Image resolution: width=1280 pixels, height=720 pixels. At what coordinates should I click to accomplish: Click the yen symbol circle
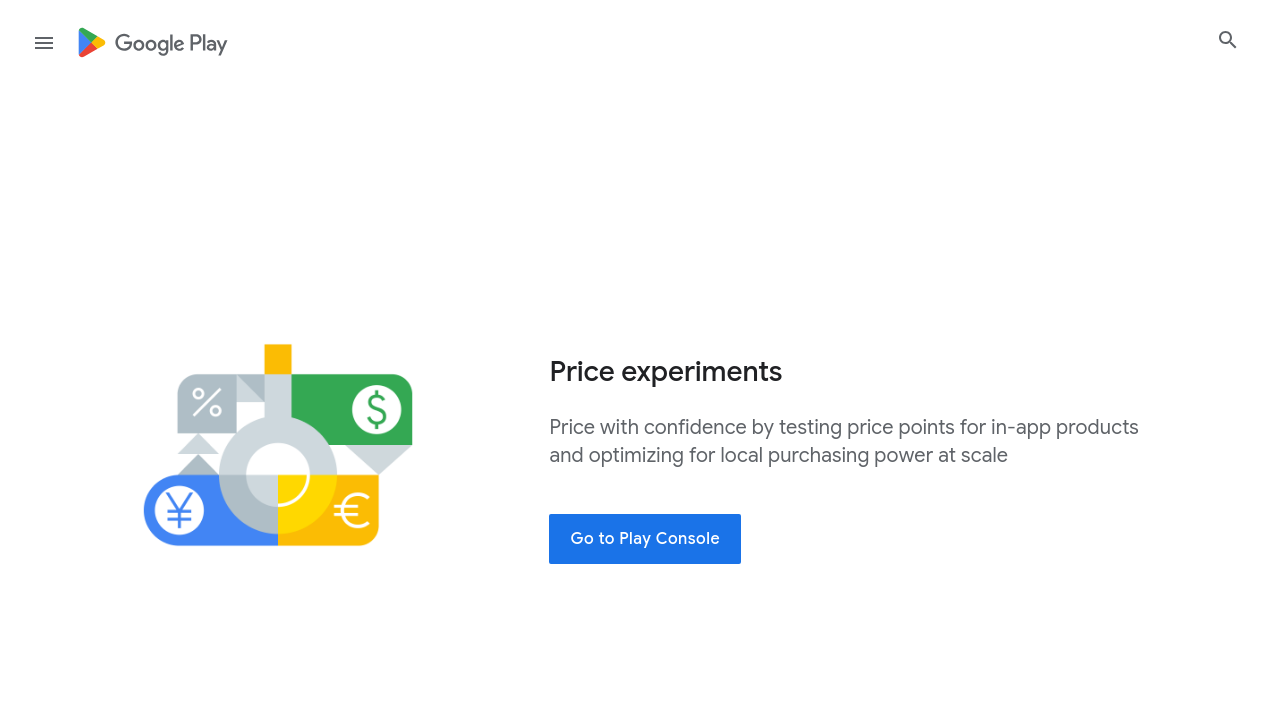pos(180,510)
